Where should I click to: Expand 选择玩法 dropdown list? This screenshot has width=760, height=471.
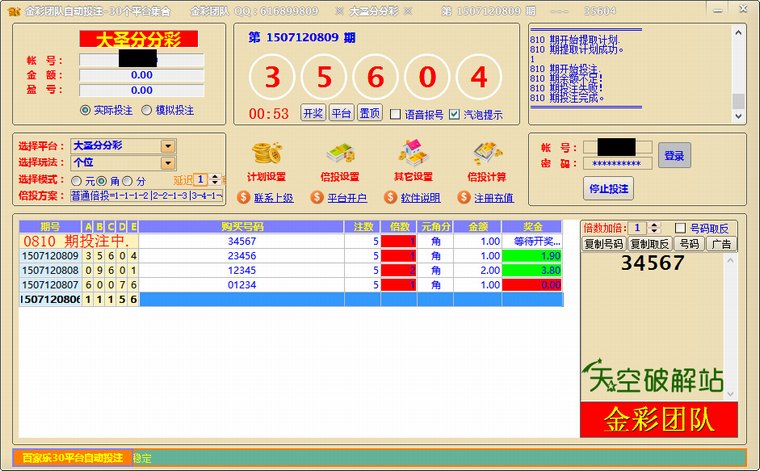click(168, 163)
